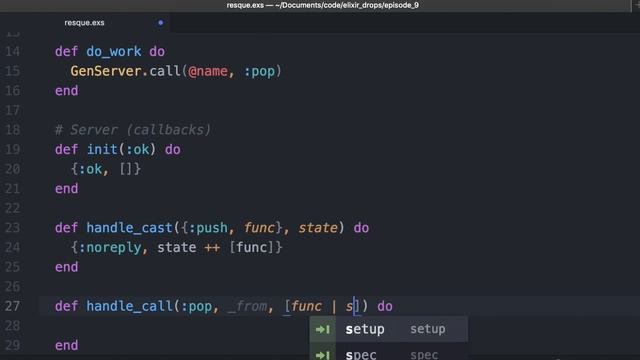The height and width of the screenshot is (360, 640).
Task: Click 'state' parameter on line 23
Action: (x=318, y=228)
